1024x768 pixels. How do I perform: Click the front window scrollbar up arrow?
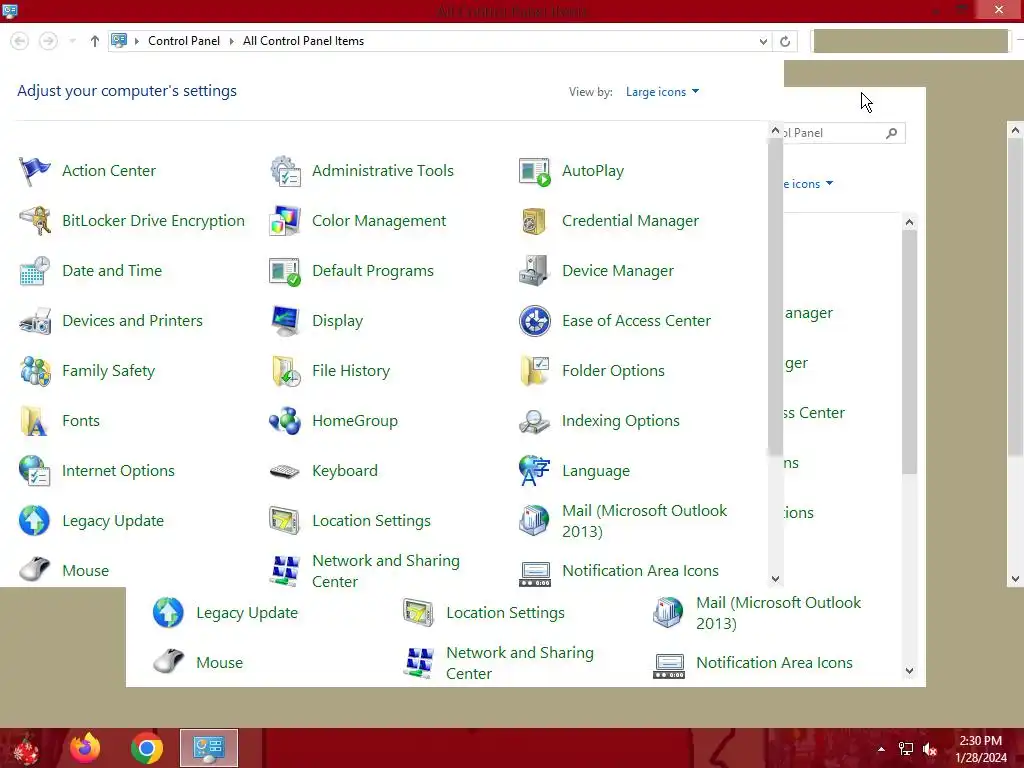point(775,131)
